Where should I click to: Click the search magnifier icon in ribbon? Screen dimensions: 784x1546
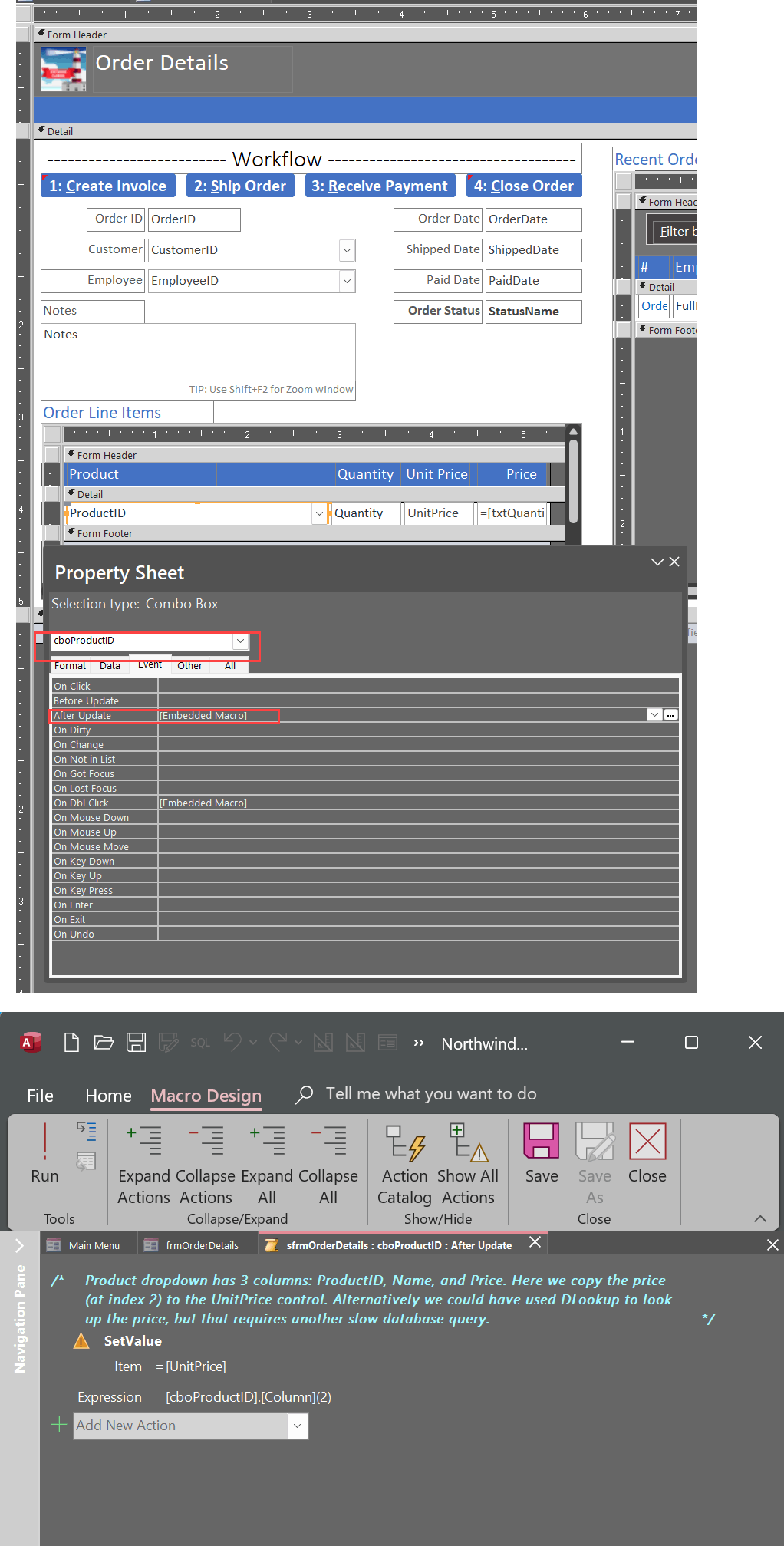pyautogui.click(x=305, y=1094)
